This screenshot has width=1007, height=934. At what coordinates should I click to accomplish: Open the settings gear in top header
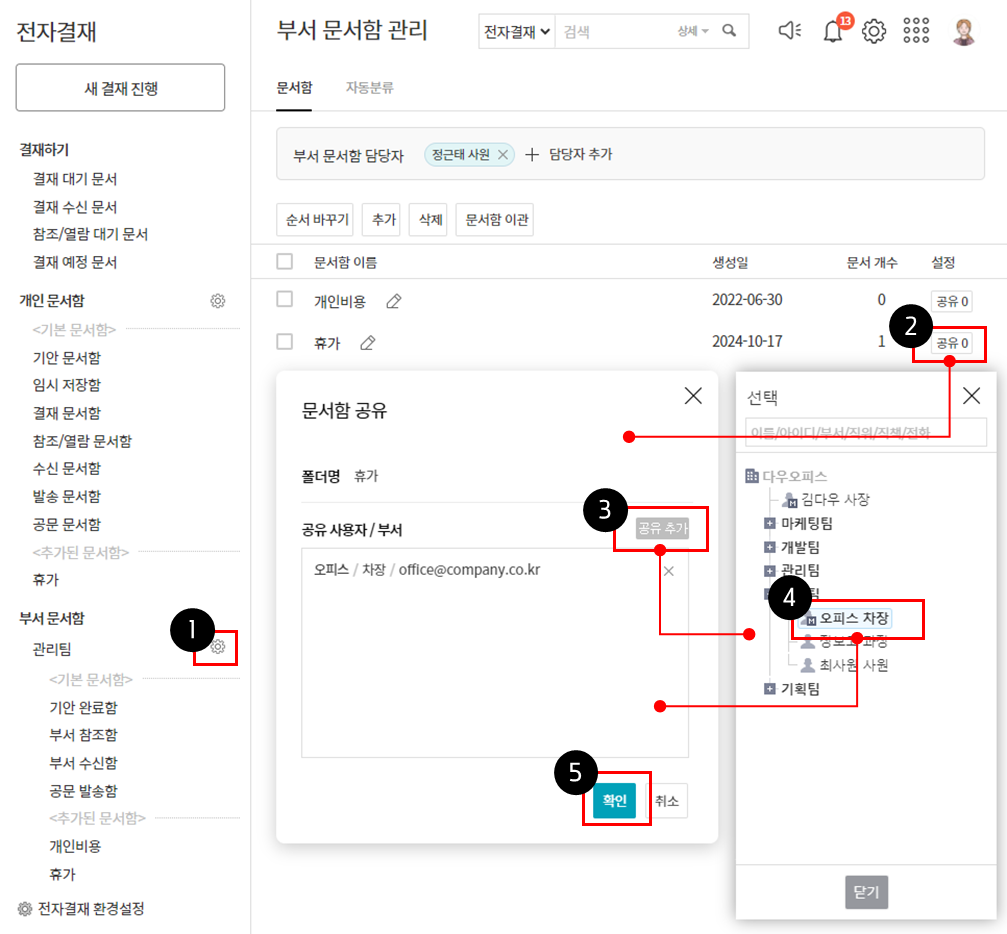(874, 32)
